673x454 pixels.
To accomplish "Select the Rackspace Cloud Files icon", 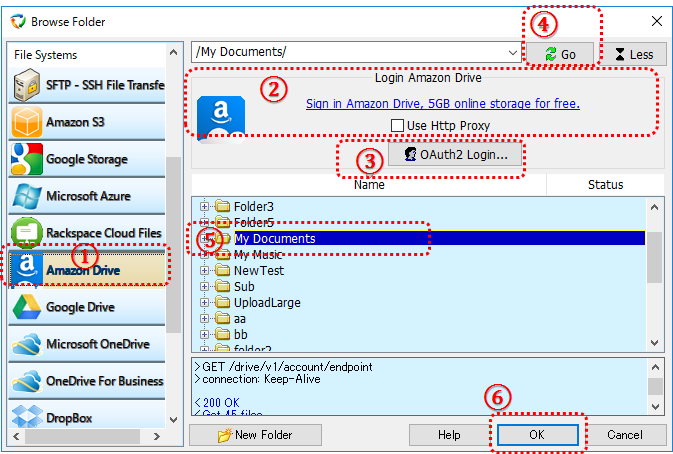I will click(x=27, y=233).
